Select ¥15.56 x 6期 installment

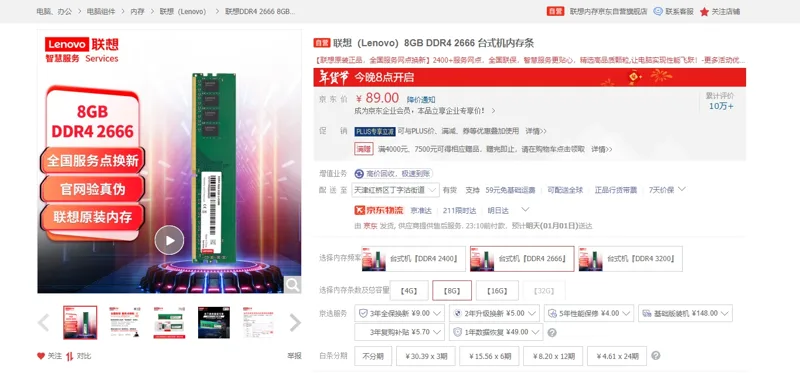(x=489, y=356)
